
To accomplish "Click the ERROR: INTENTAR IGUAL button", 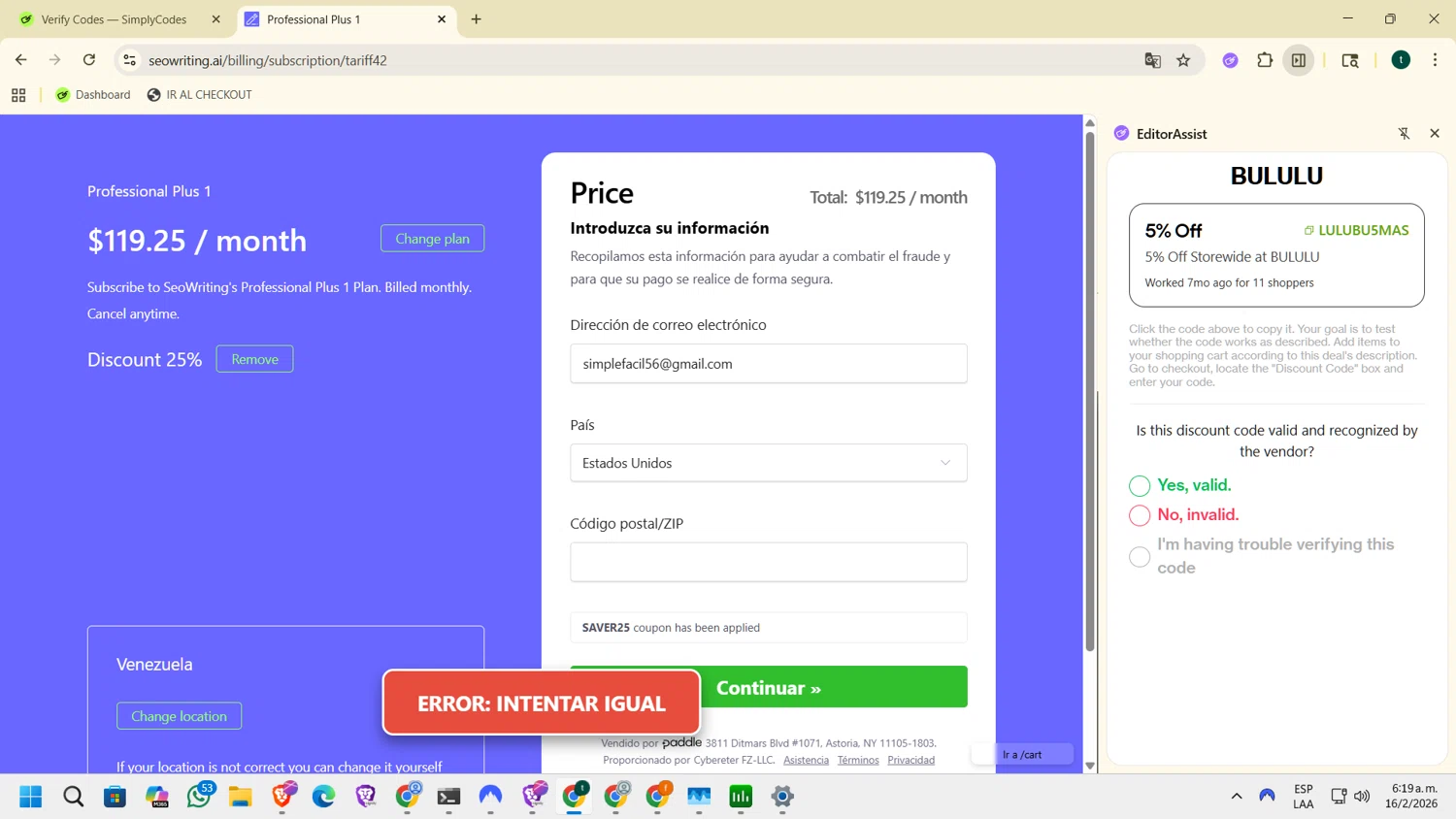I will [x=542, y=703].
